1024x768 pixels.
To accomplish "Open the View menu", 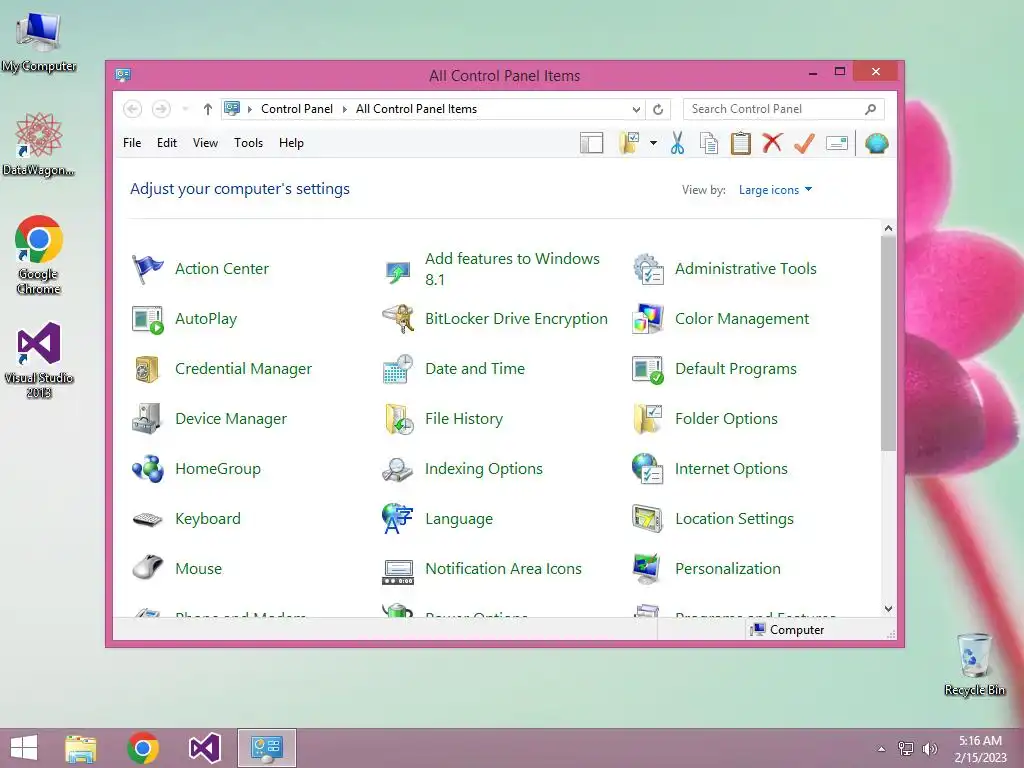I will [205, 143].
